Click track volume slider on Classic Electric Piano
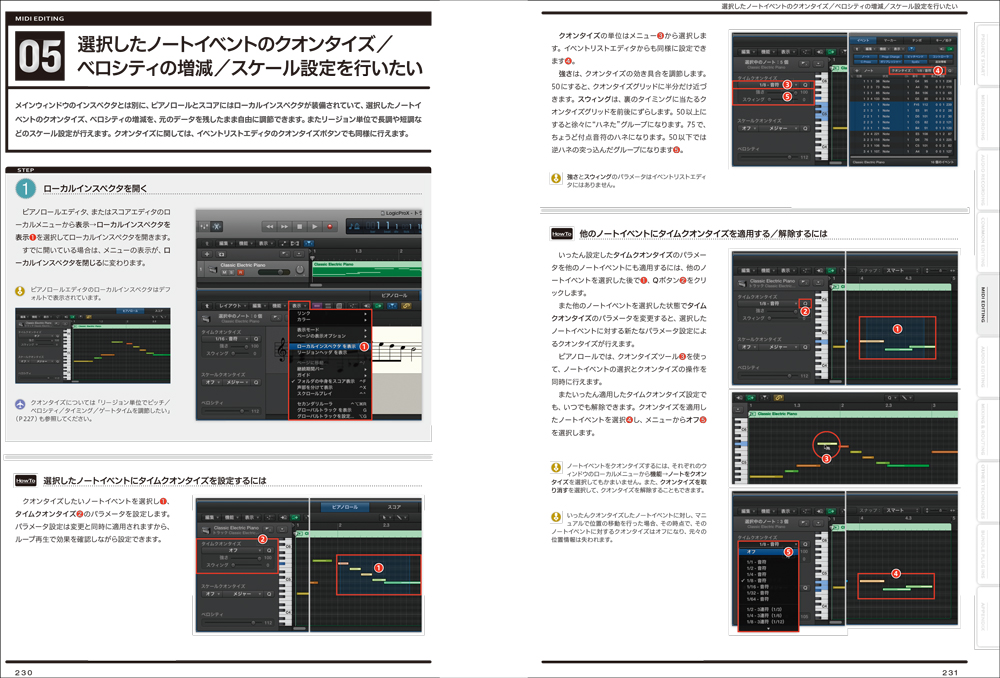 (x=274, y=272)
